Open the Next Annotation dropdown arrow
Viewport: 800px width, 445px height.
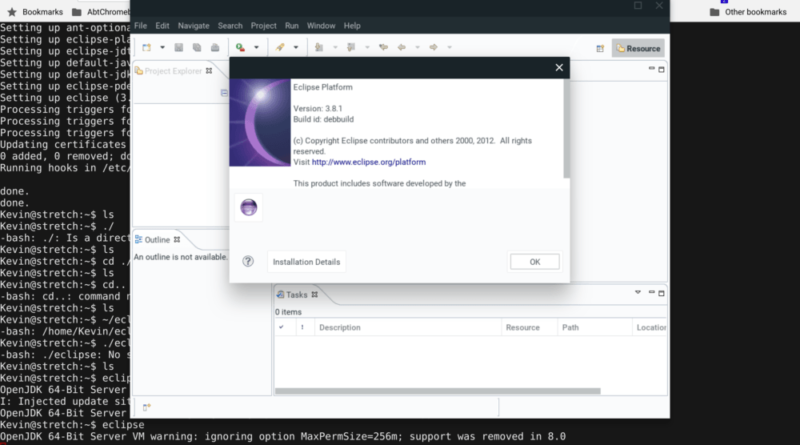pyautogui.click(x=335, y=47)
